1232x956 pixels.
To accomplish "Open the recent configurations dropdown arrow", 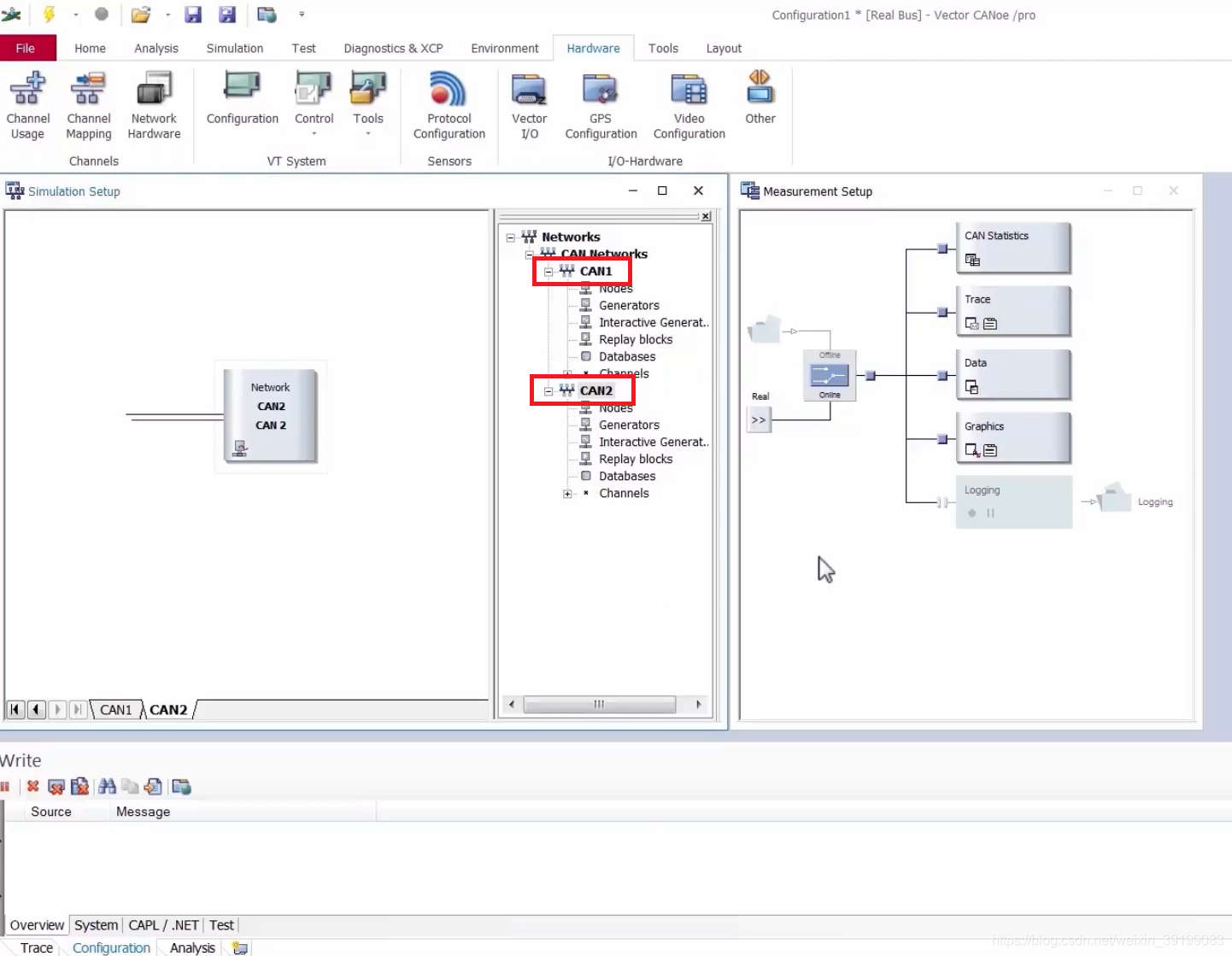I will coord(167,15).
